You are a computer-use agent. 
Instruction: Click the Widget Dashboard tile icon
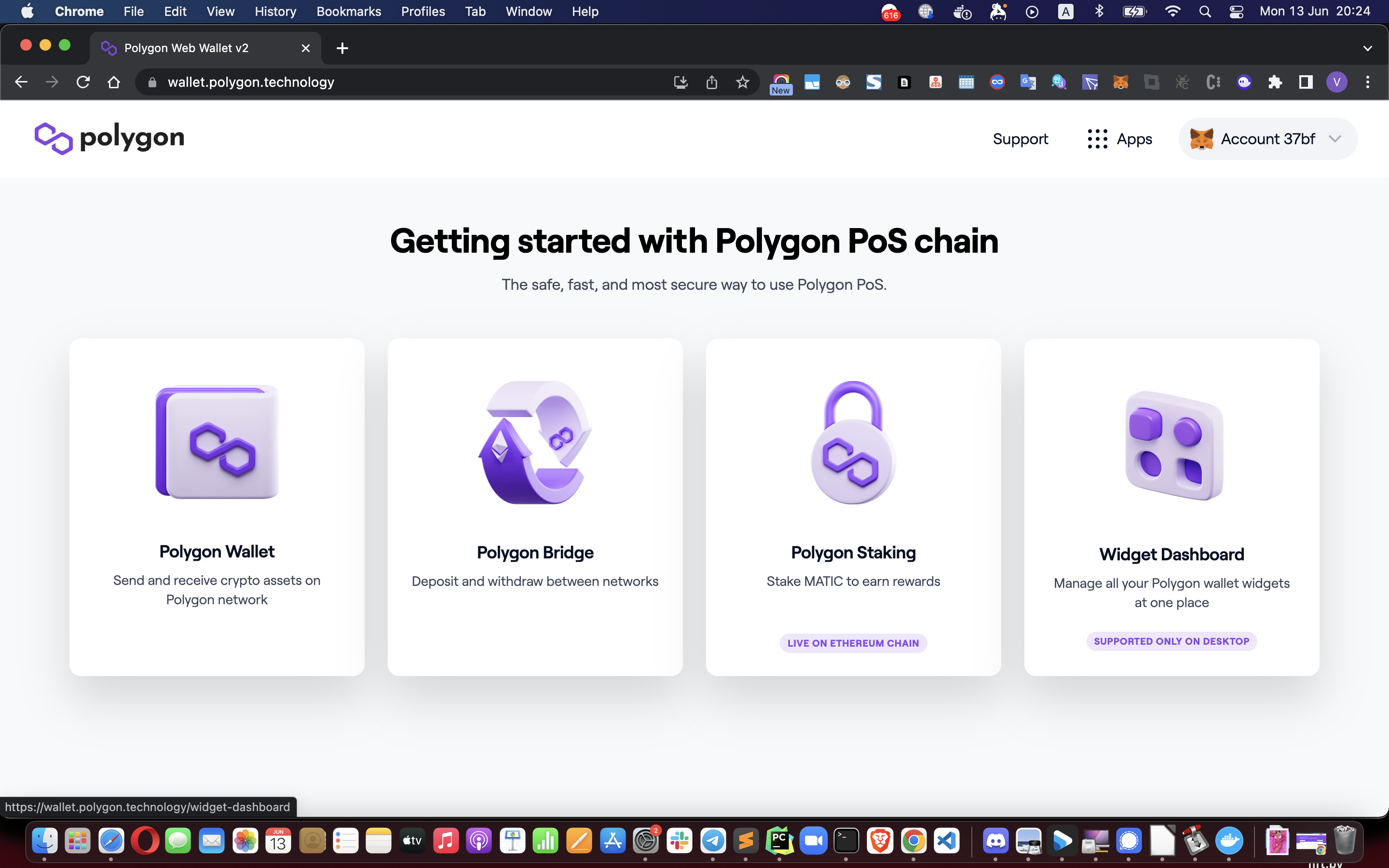point(1174,446)
